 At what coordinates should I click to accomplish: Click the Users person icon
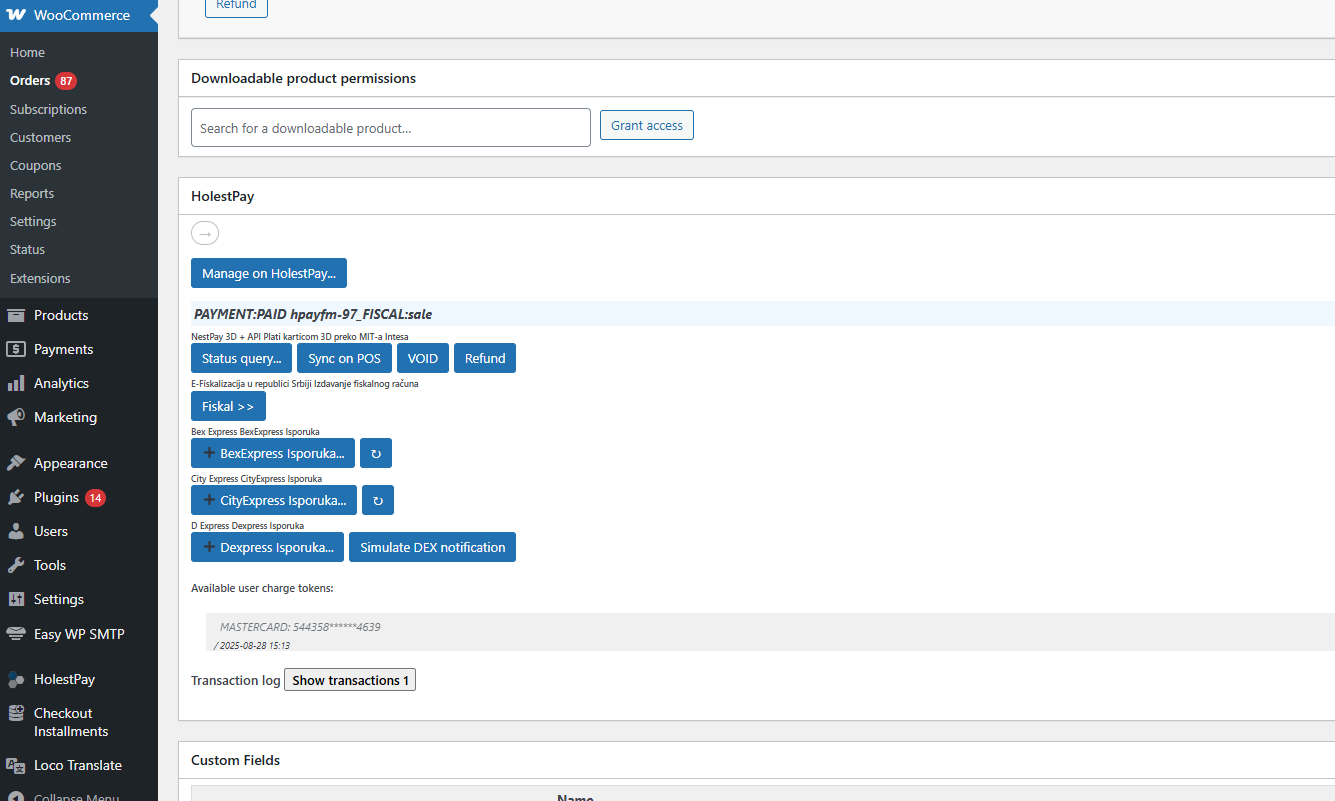16,531
